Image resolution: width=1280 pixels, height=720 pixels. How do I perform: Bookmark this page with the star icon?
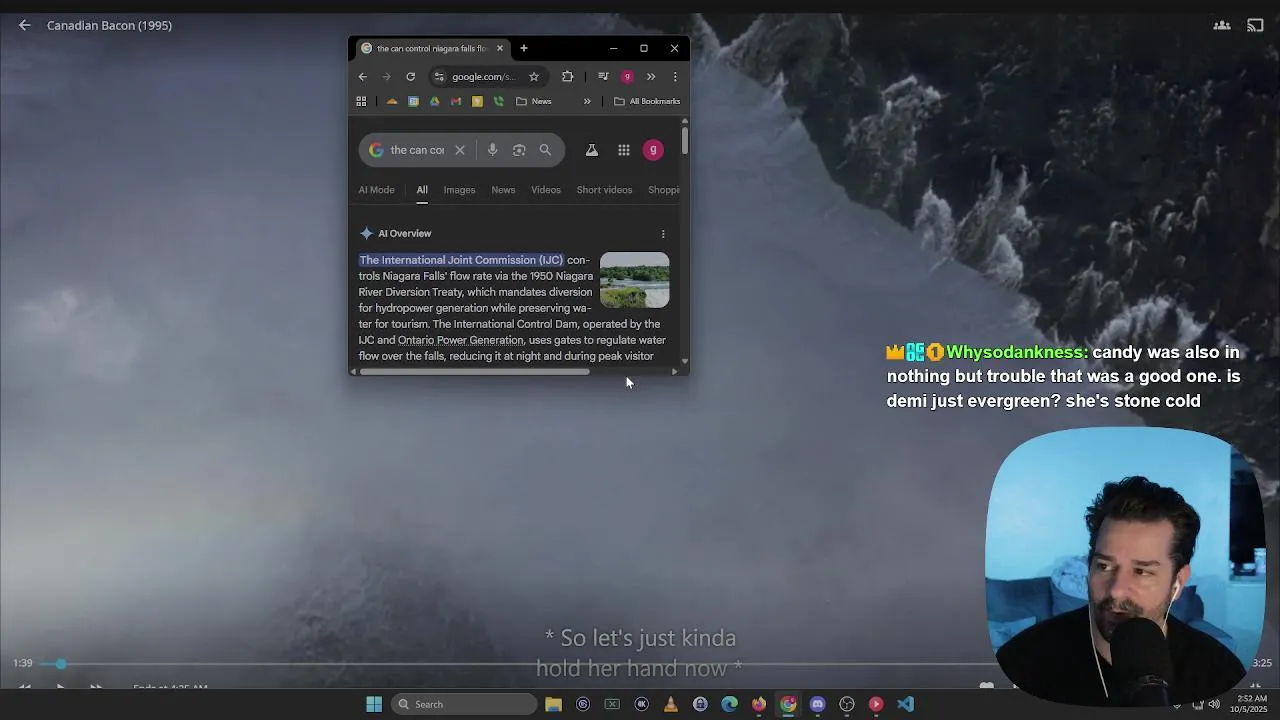click(x=534, y=77)
